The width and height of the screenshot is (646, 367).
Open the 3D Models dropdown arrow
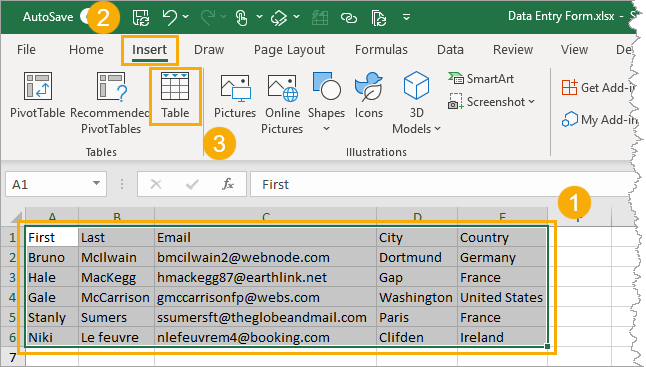point(438,129)
